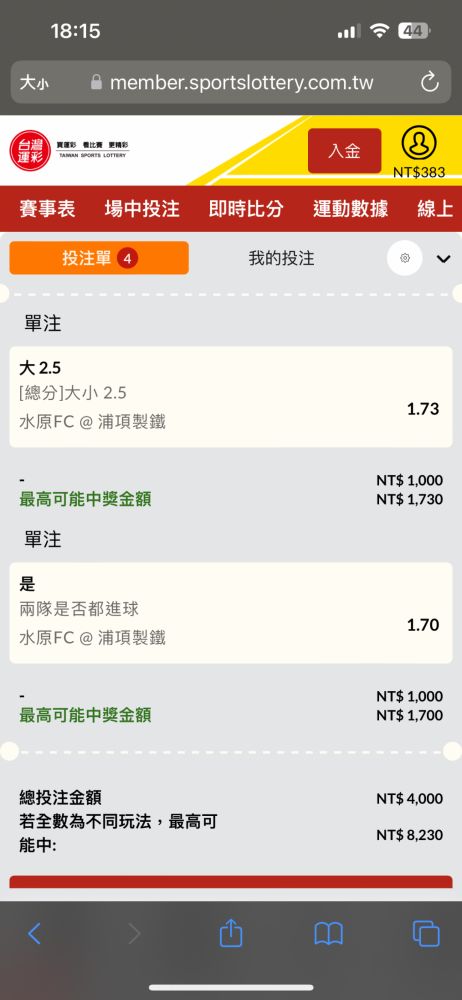Open the user account profile icon
The image size is (462, 1000).
tap(419, 144)
